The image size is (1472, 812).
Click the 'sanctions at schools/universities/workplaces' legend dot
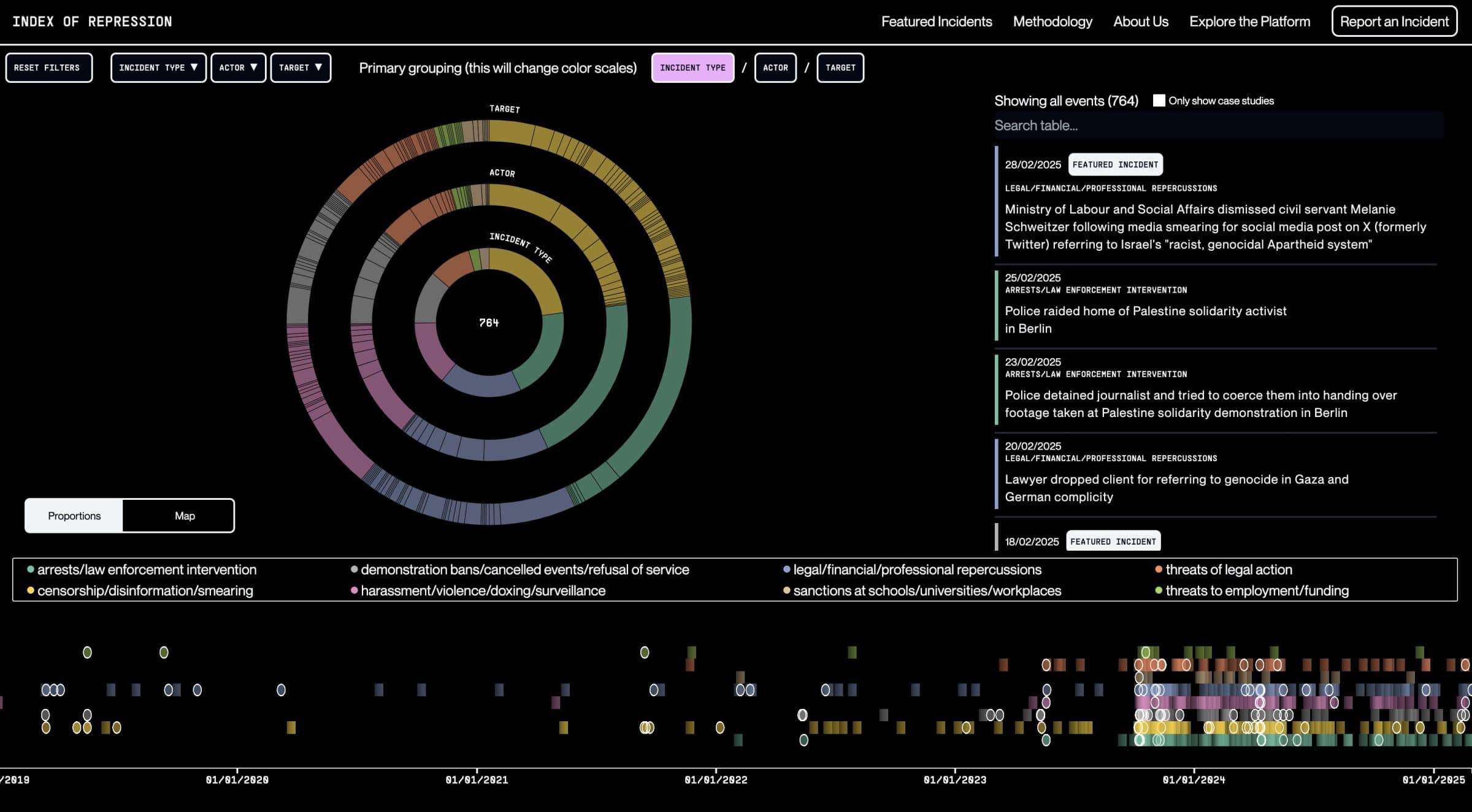point(786,591)
